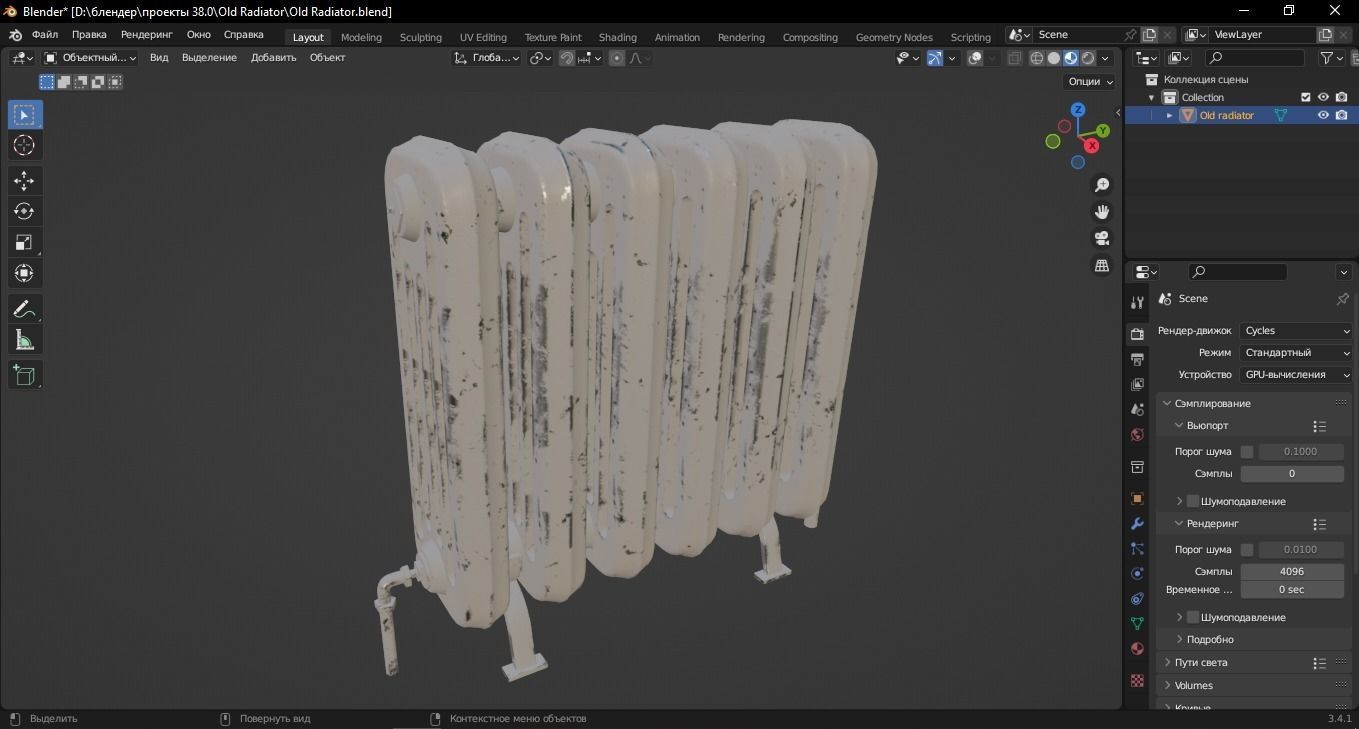Activate the Move tool
This screenshot has height=729, width=1359.
point(25,180)
